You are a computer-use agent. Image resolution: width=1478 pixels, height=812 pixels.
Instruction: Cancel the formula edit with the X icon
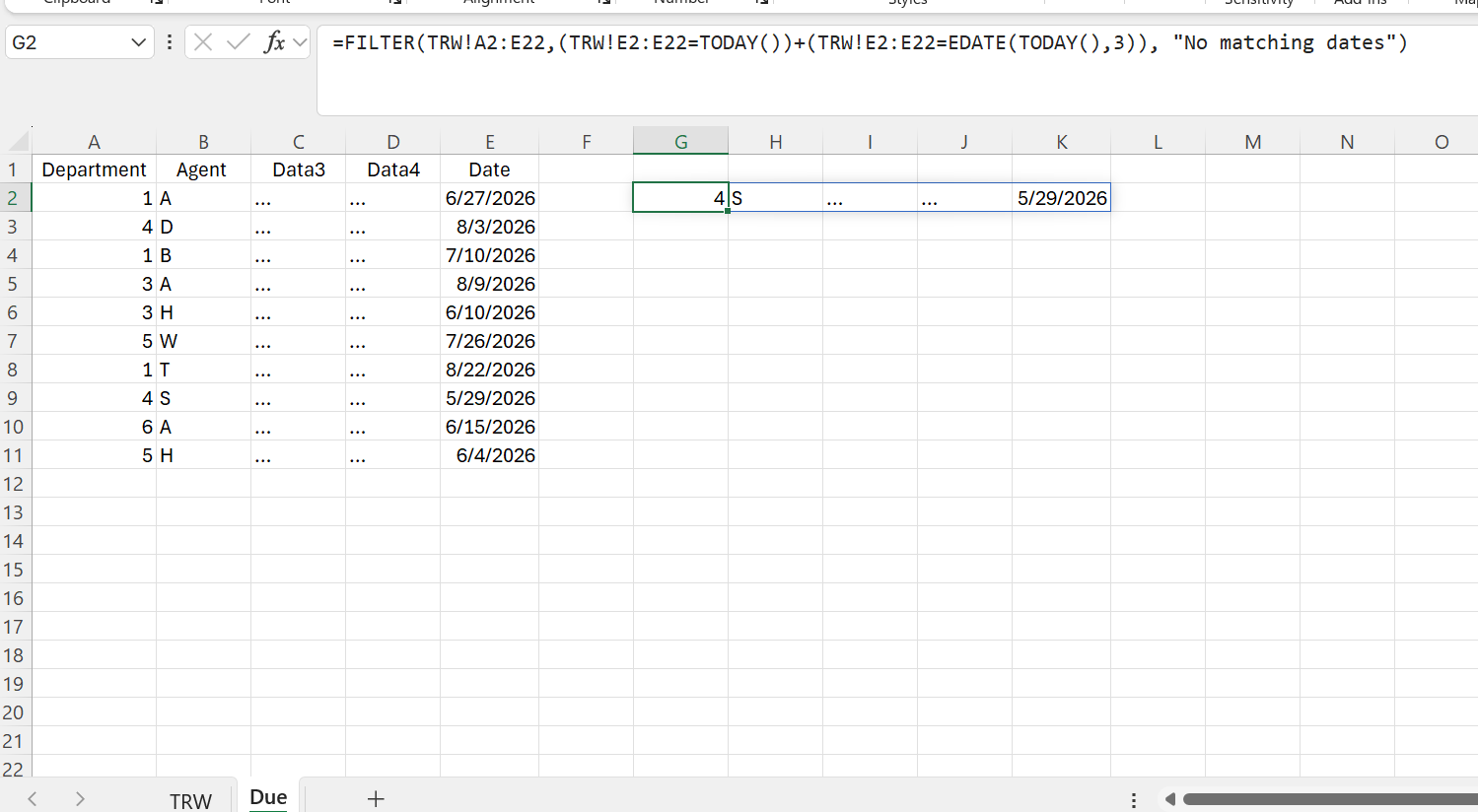point(203,42)
